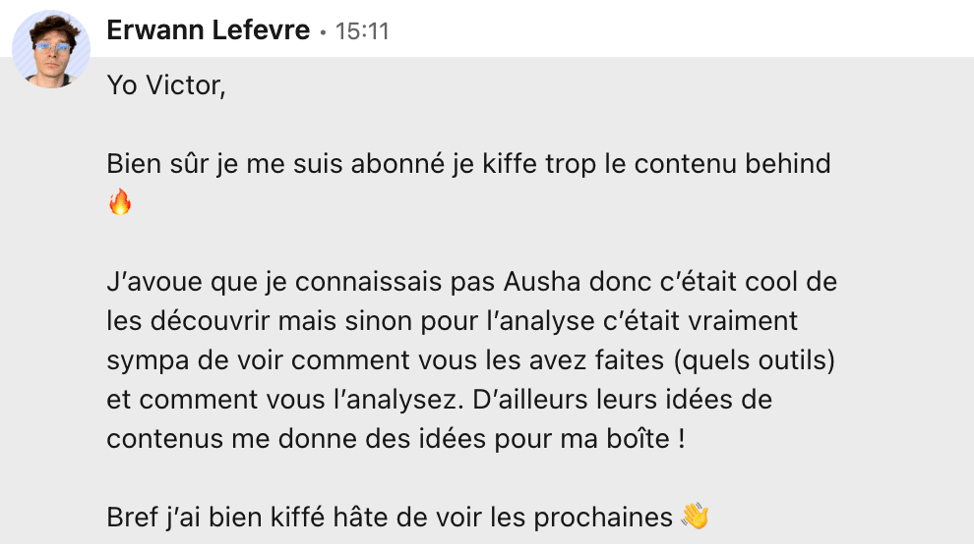This screenshot has width=974, height=548.
Task: Click the "Yo Victor," greeting line
Action: point(166,86)
